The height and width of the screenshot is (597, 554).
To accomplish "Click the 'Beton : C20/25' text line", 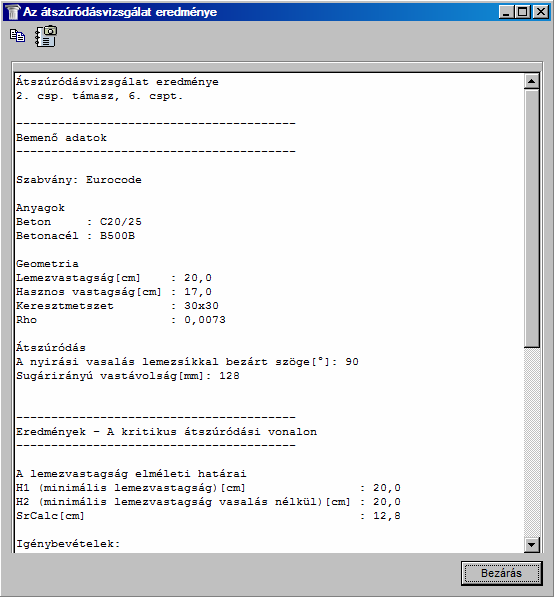I will click(x=79, y=222).
